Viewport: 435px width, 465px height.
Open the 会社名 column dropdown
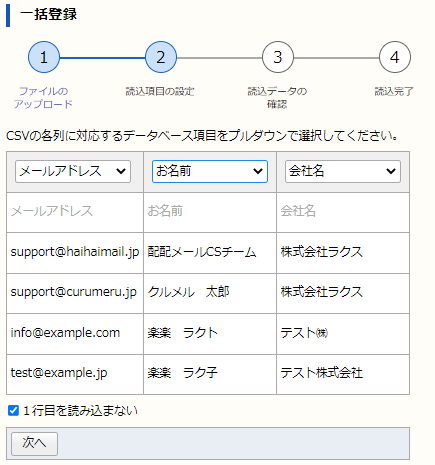(x=343, y=171)
